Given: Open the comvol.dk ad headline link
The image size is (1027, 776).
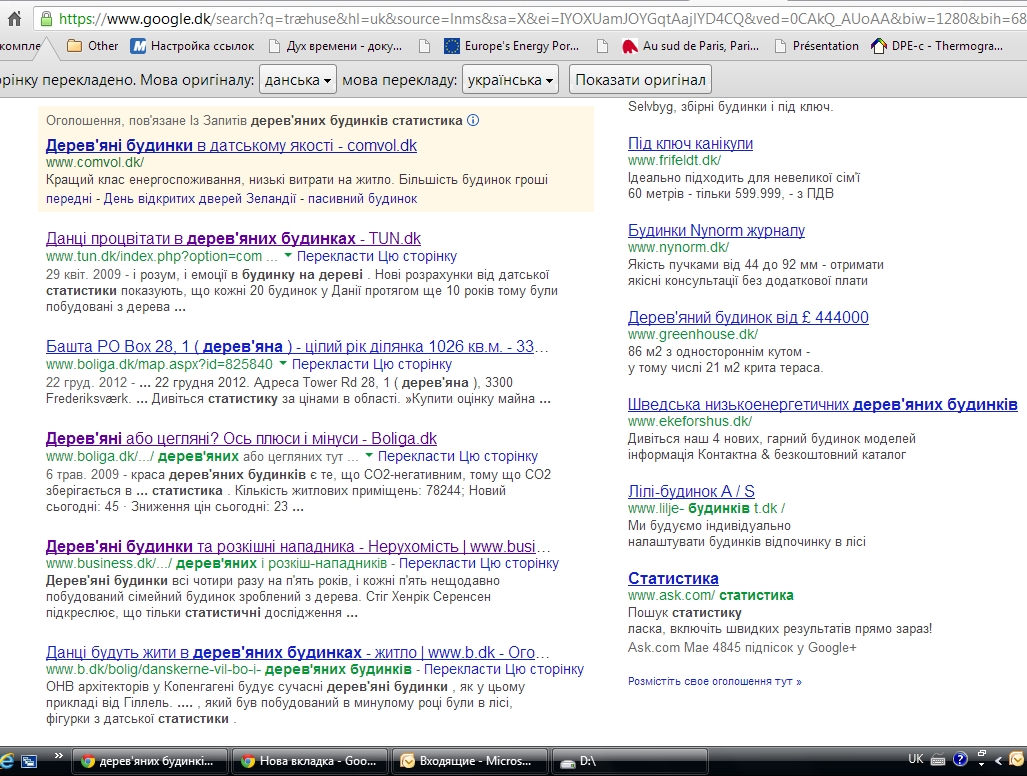Looking at the screenshot, I should pos(231,145).
